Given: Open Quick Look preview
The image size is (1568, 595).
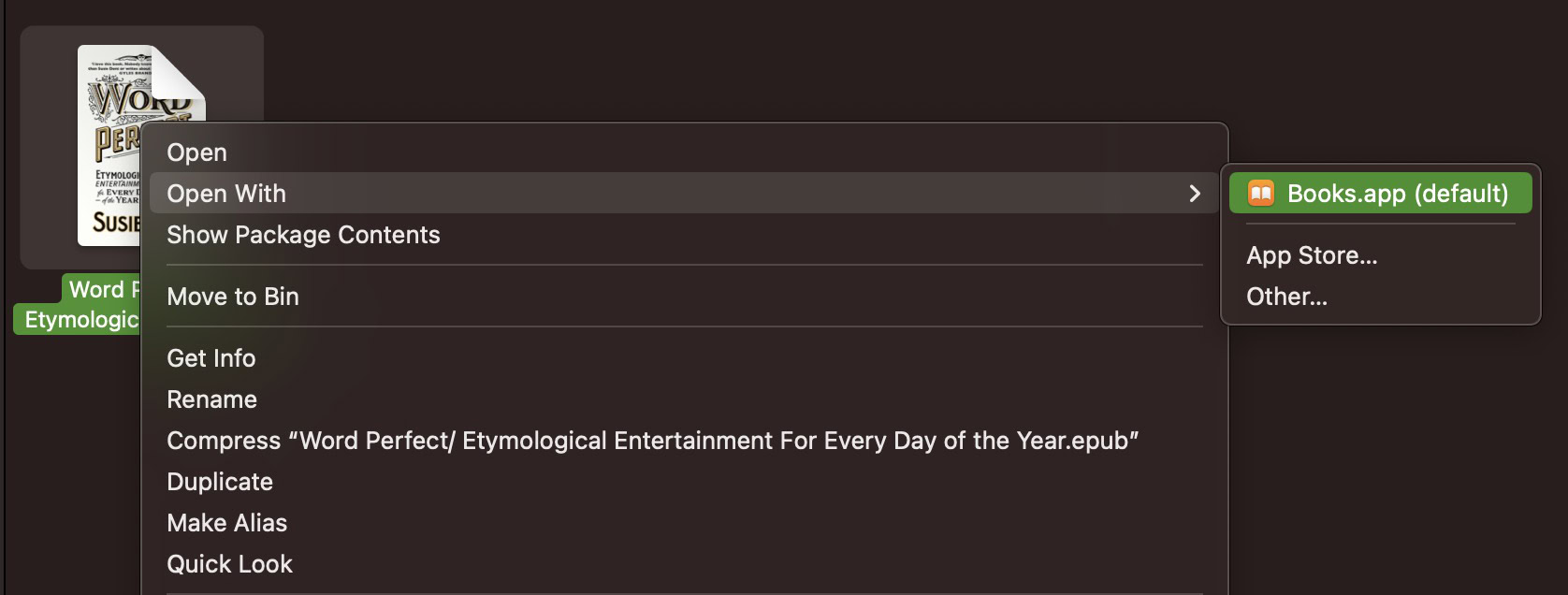Looking at the screenshot, I should 230,564.
